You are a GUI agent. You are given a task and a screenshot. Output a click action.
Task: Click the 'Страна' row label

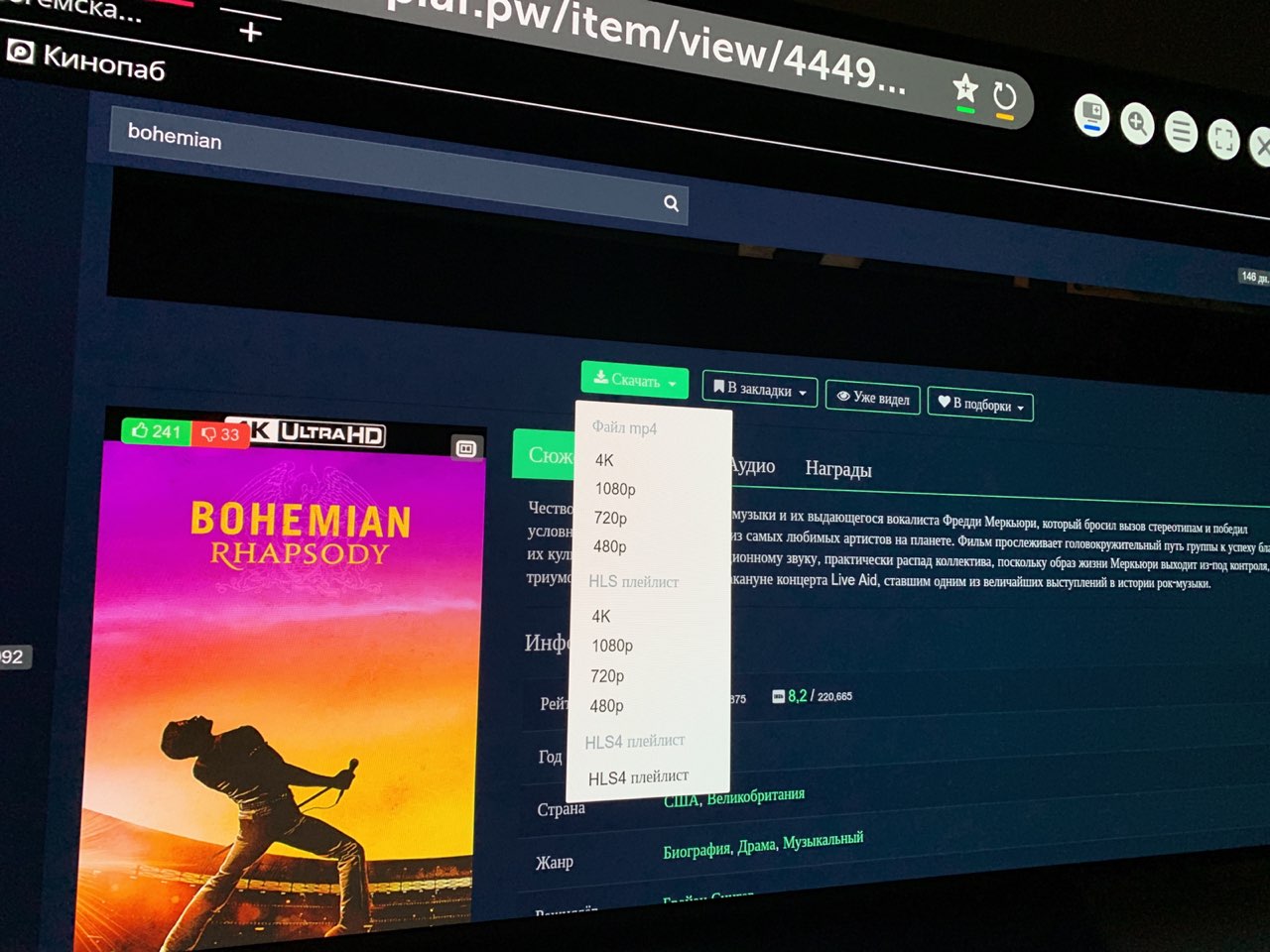click(561, 809)
